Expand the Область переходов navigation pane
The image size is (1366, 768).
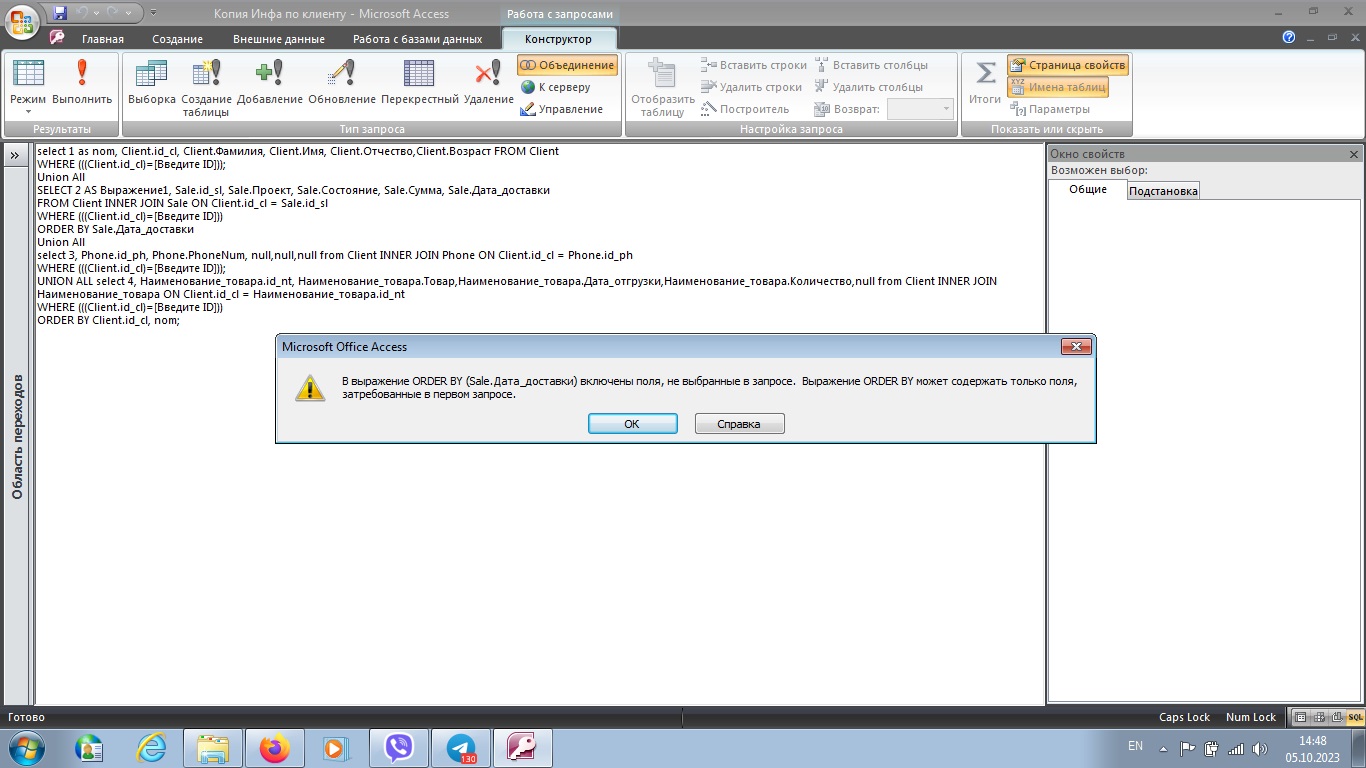coord(17,155)
